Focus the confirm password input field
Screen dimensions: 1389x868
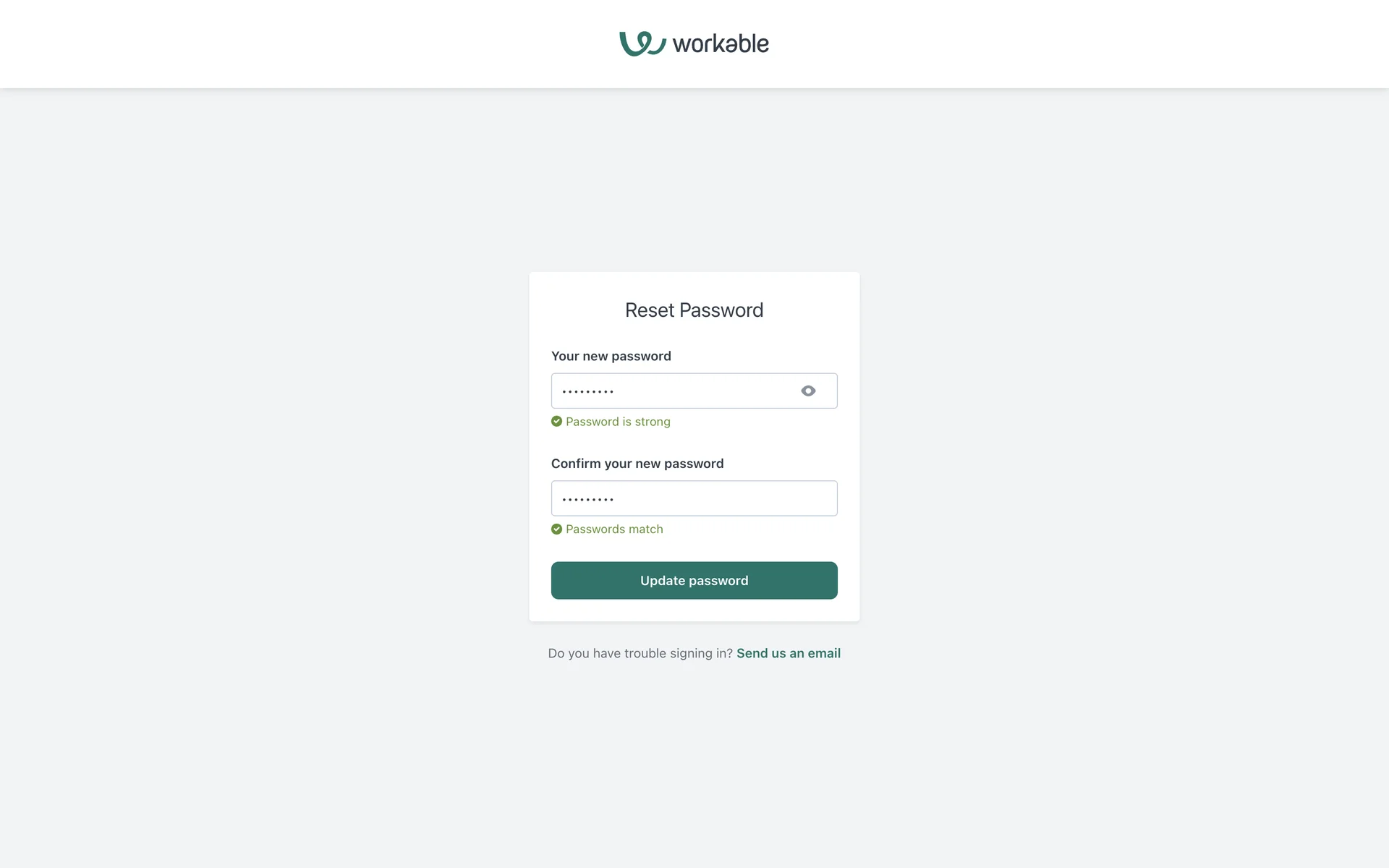coord(694,498)
